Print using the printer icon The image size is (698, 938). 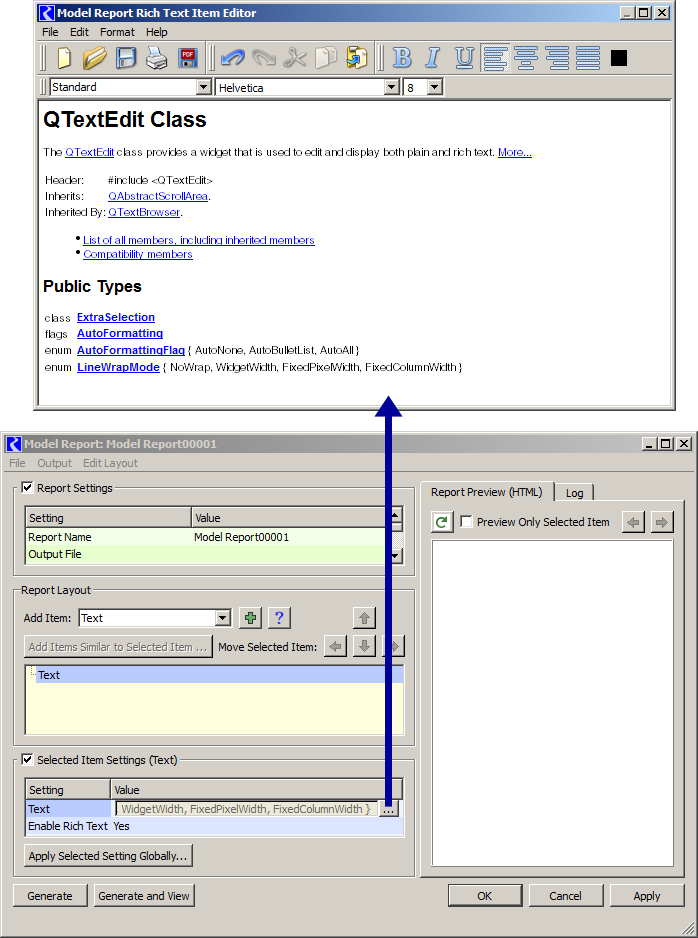click(x=157, y=58)
